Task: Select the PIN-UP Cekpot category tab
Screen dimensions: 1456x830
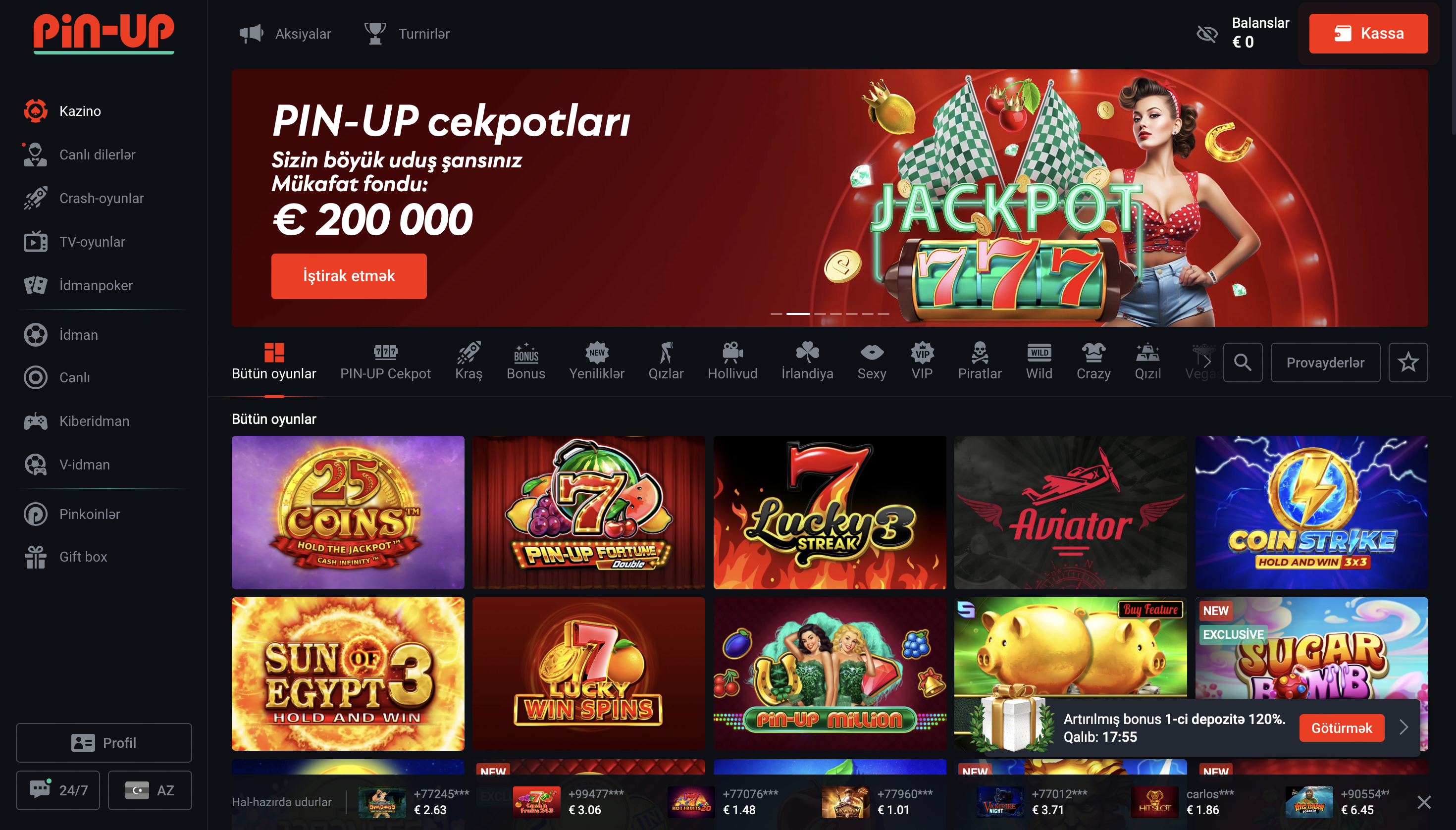Action: pyautogui.click(x=385, y=362)
